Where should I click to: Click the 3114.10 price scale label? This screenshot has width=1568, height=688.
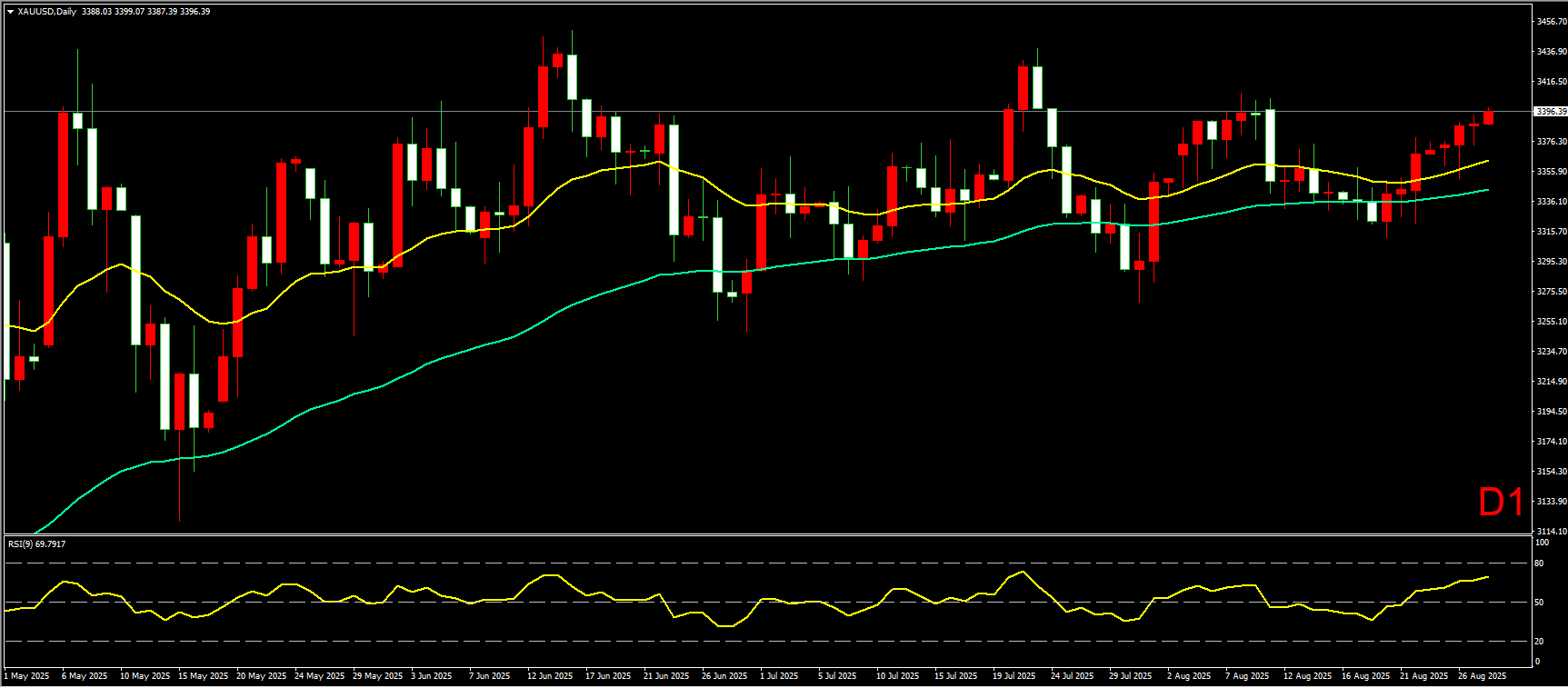click(1551, 531)
